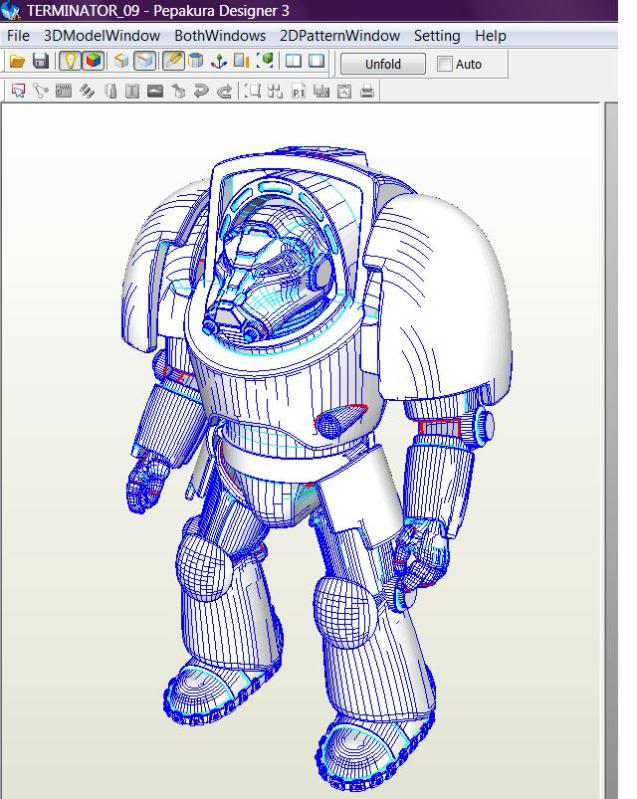
Task: Click the orange box face icon
Action: [x=122, y=61]
